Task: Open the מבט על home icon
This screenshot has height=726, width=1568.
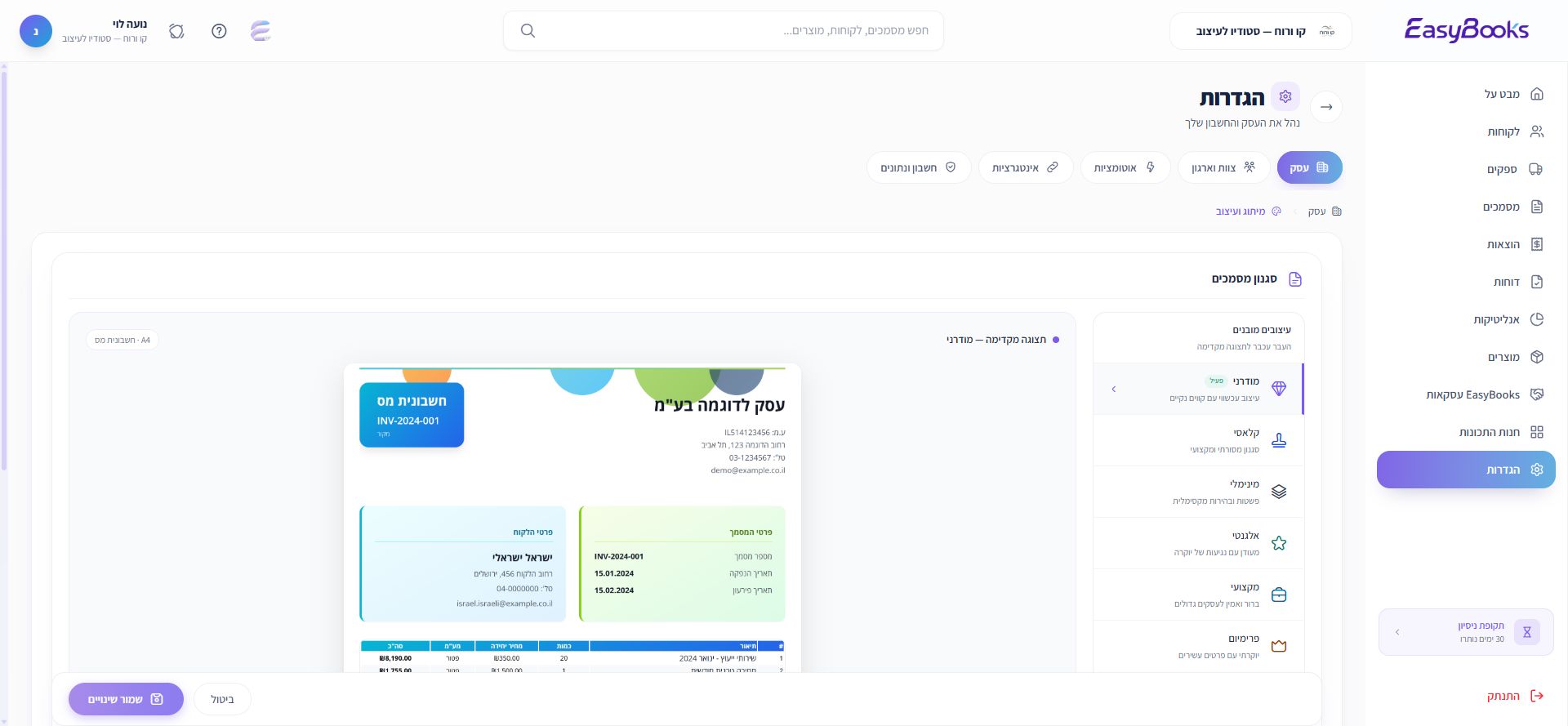Action: (1536, 94)
